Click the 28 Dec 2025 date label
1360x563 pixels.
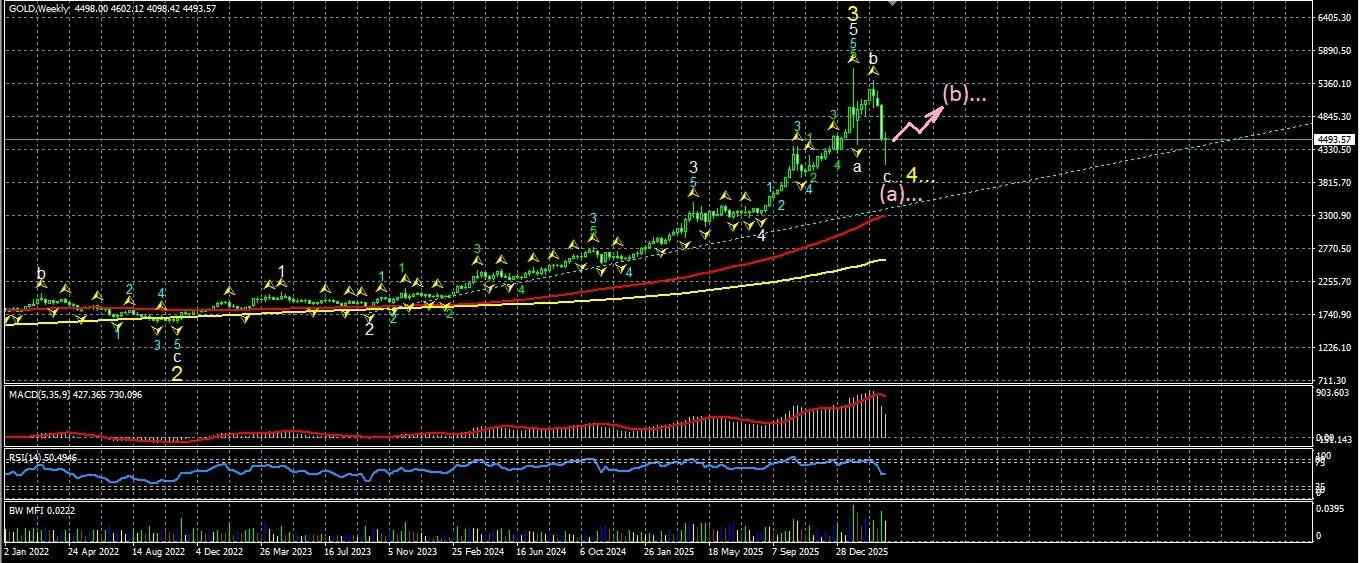click(862, 551)
